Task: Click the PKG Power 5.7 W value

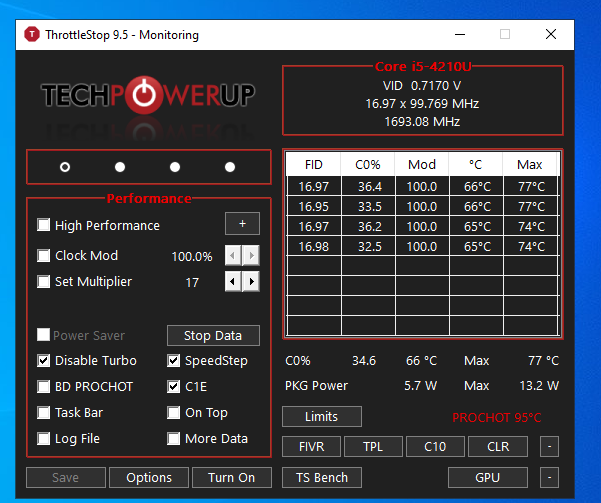Action: coord(420,385)
